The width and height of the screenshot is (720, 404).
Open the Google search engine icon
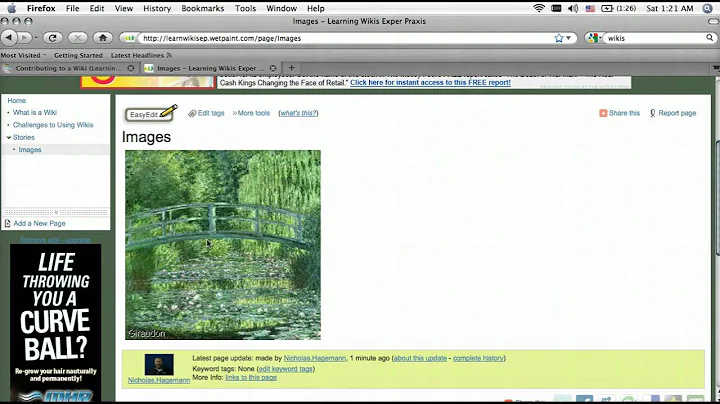[593, 38]
